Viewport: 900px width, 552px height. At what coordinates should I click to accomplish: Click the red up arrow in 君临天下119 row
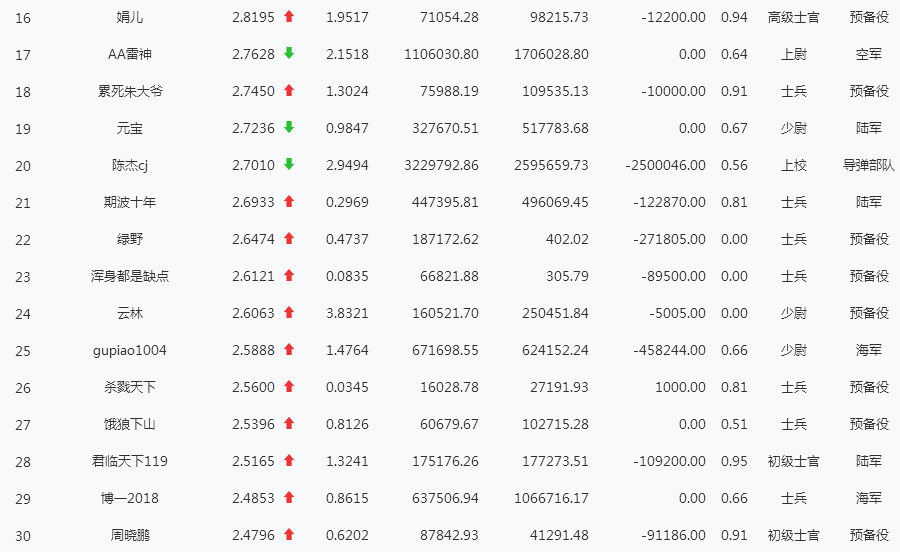[289, 460]
